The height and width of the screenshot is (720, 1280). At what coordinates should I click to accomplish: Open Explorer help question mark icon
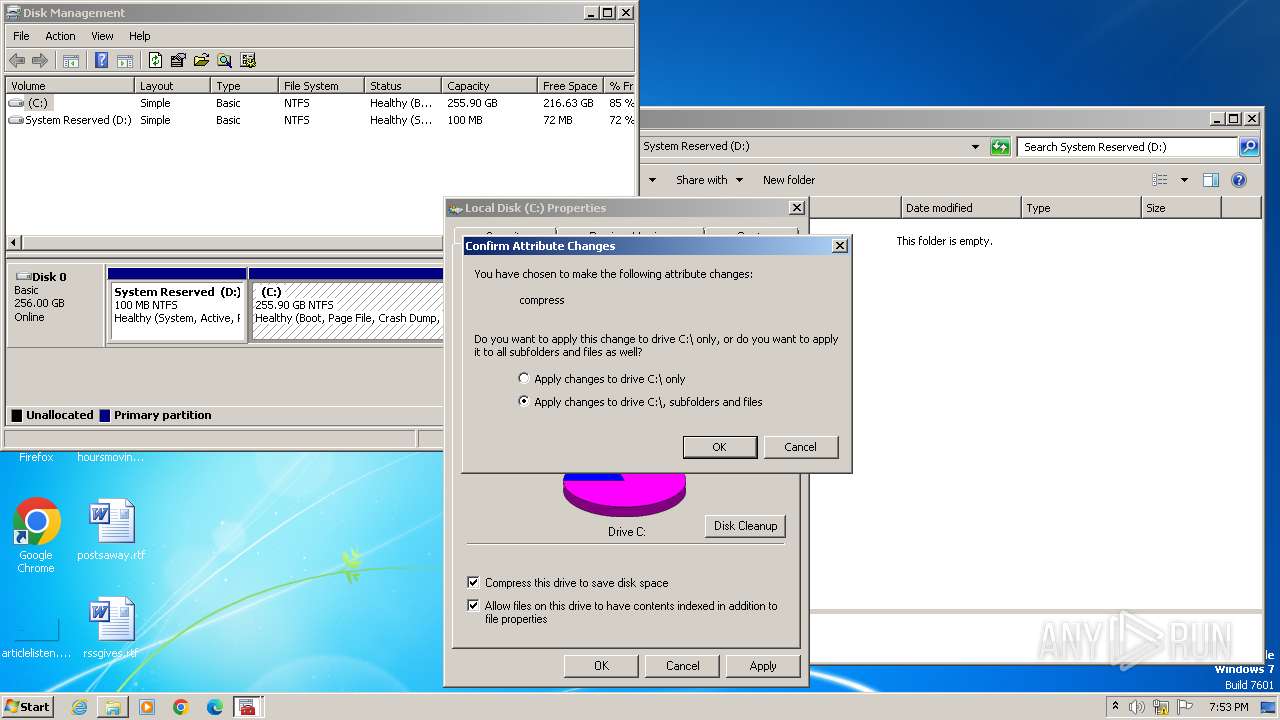[1239, 180]
